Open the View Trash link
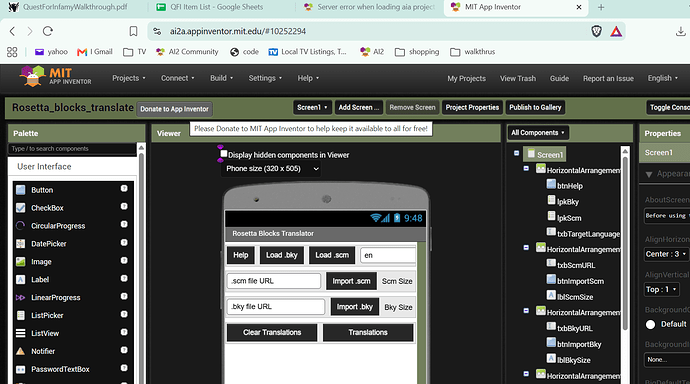690x384 pixels. point(518,78)
